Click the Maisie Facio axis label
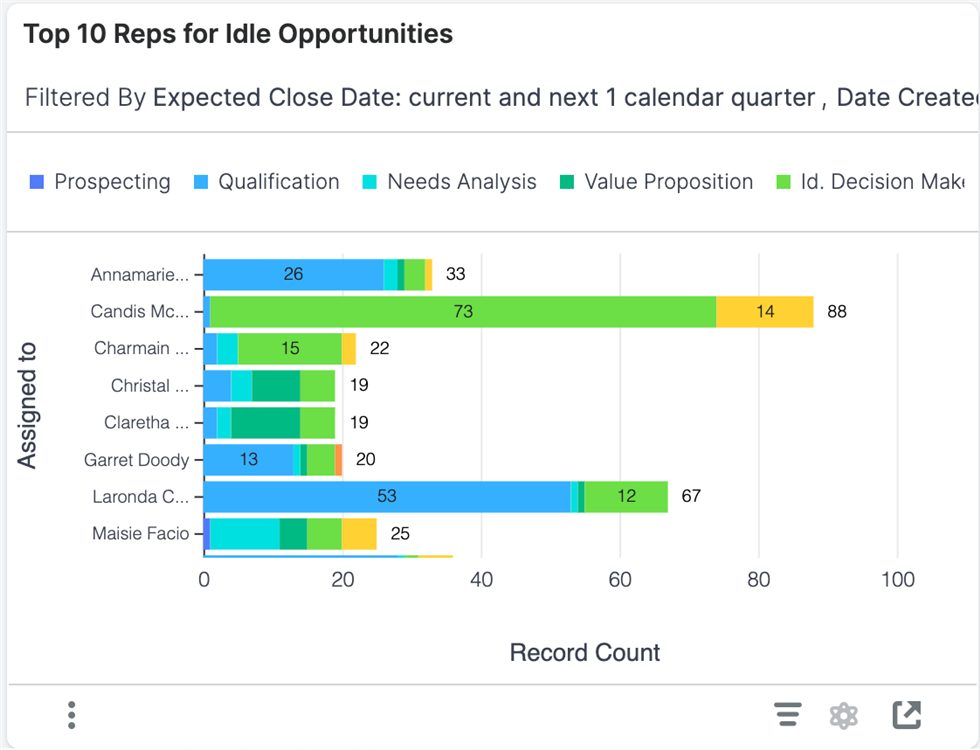Screen dimensions: 980x750 tap(140, 534)
